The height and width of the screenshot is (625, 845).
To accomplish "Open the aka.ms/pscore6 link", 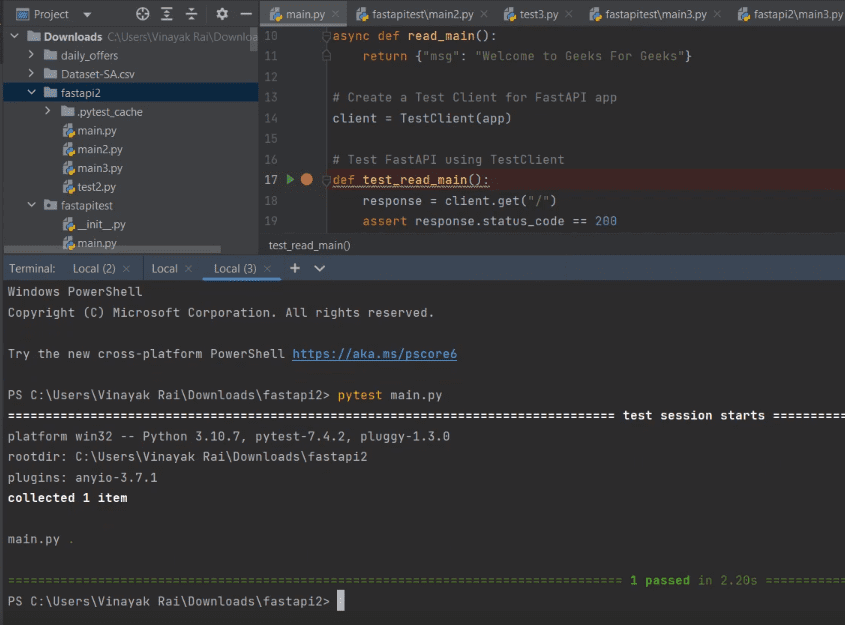I will [x=374, y=354].
